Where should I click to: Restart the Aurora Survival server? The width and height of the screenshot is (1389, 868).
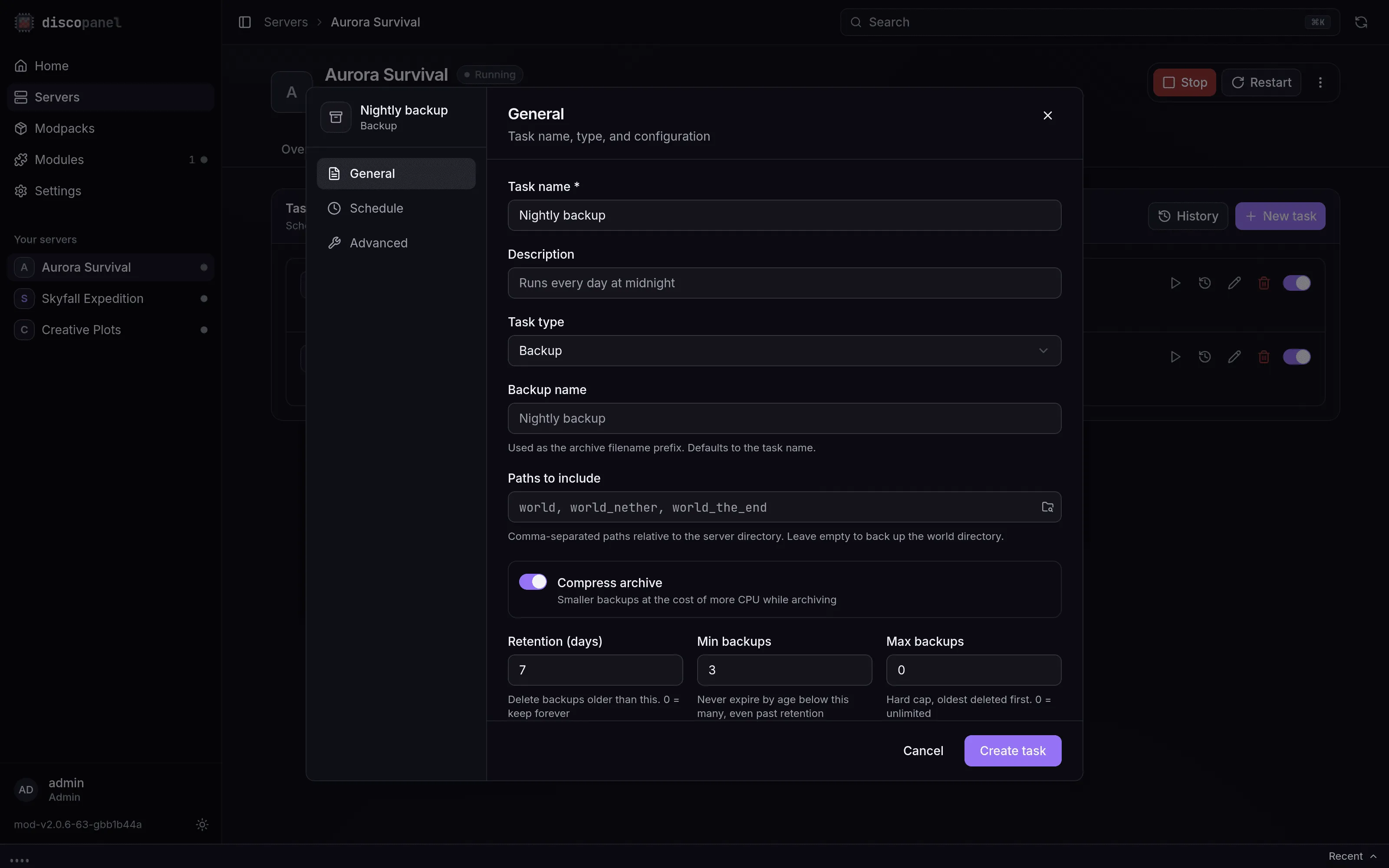(1261, 82)
